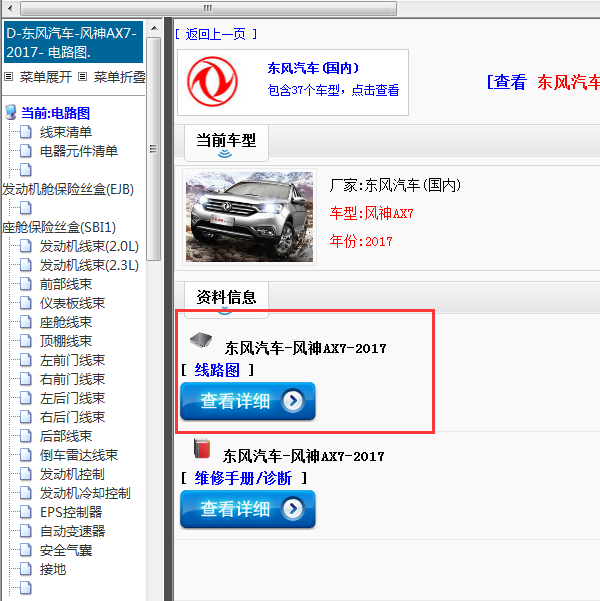Open 前部线束 tree entry

pyautogui.click(x=66, y=284)
